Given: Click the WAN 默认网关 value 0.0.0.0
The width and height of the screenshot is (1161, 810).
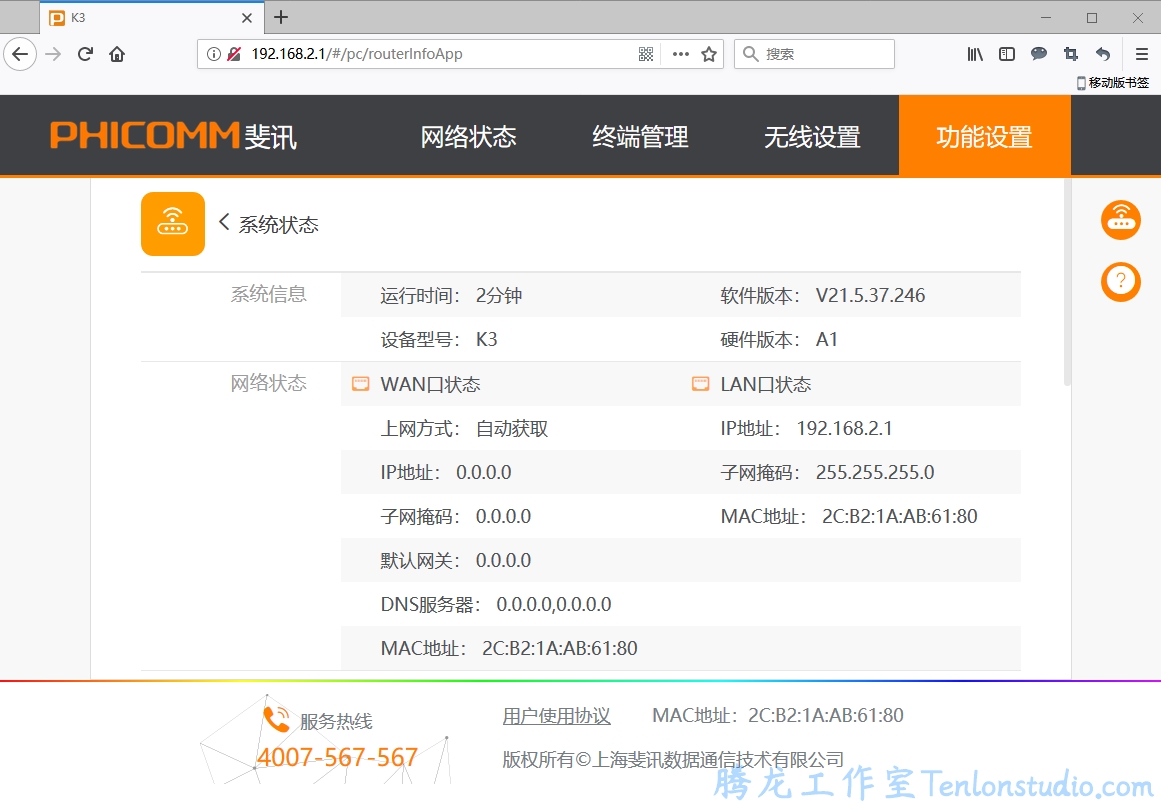Looking at the screenshot, I should (x=503, y=560).
